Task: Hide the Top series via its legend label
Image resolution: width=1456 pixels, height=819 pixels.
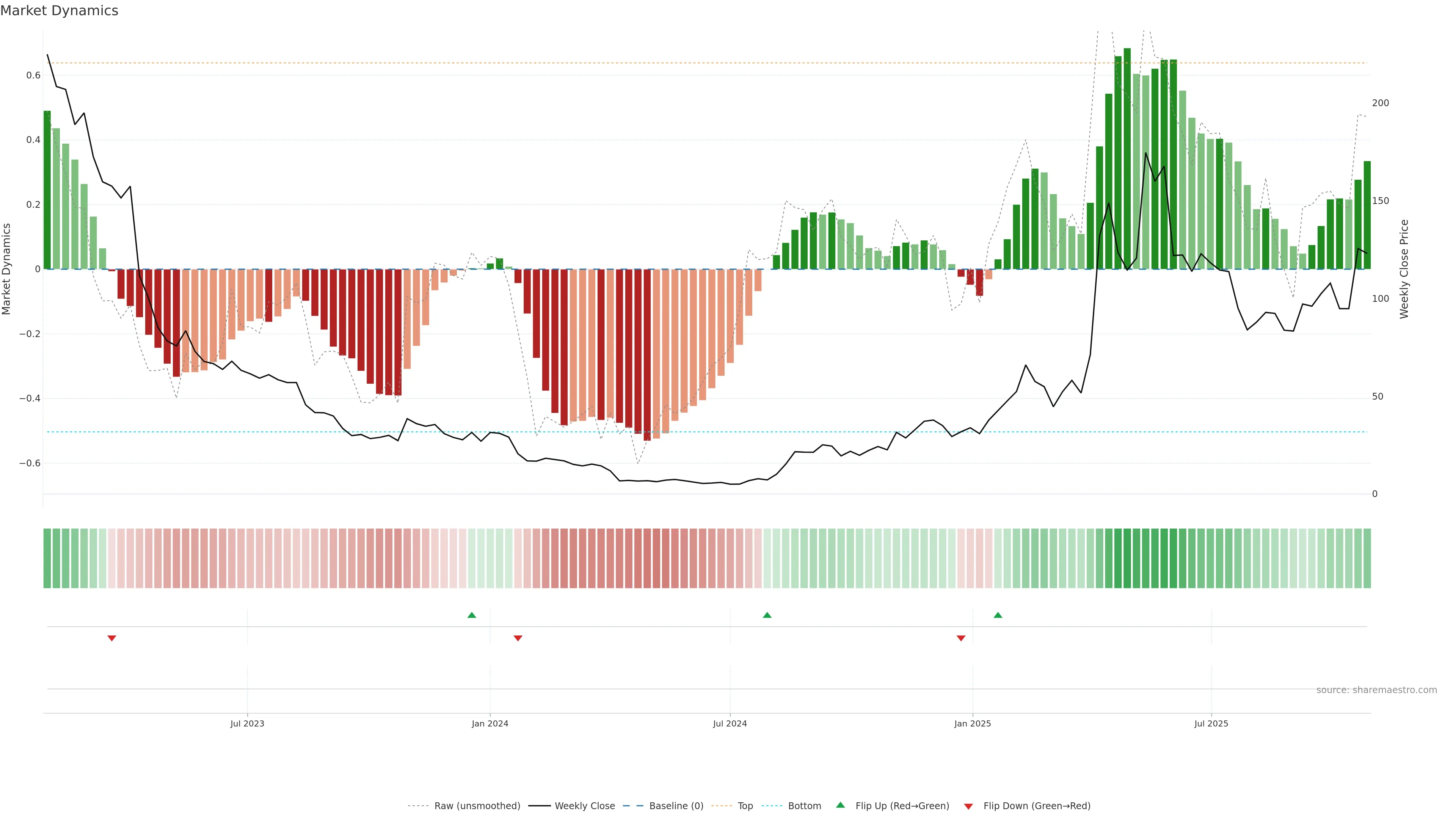Action: tap(745, 806)
